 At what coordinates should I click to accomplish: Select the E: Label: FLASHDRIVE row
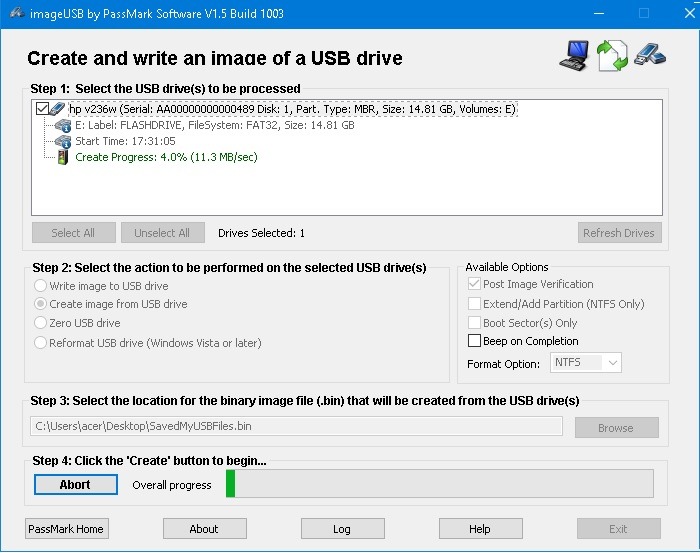click(214, 125)
